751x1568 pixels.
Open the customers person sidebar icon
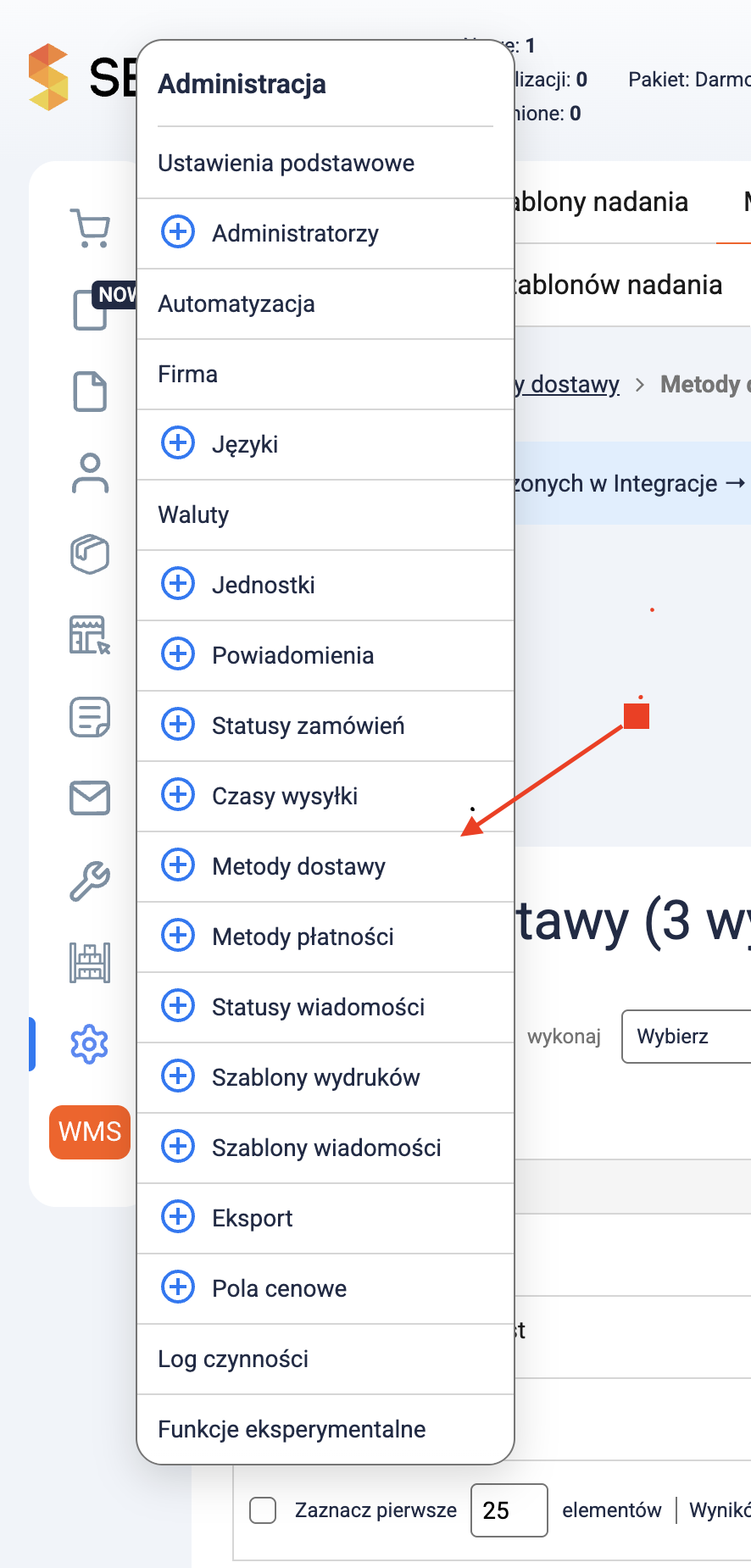[x=90, y=473]
